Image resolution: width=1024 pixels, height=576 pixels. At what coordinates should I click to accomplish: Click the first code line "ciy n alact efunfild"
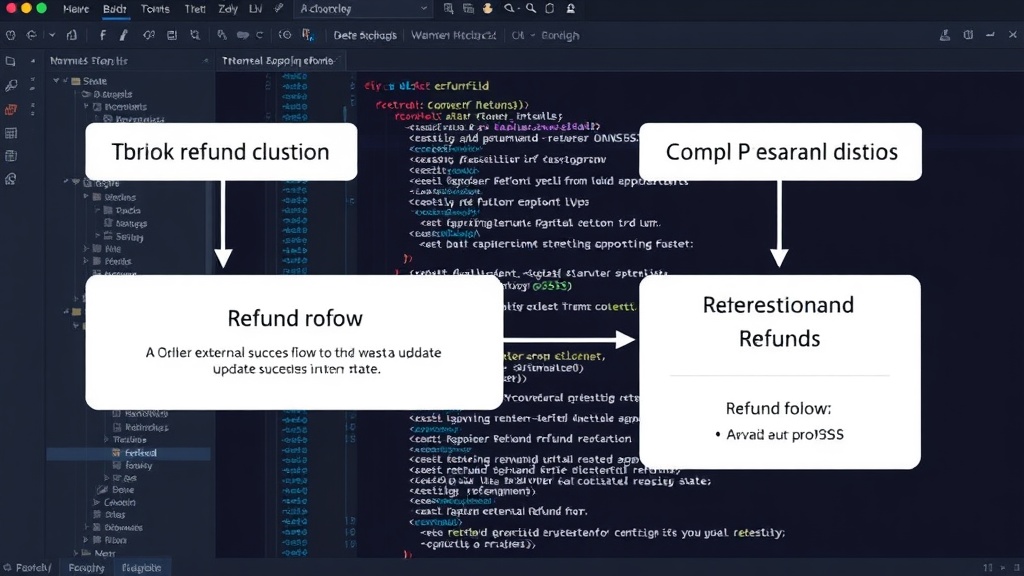pyautogui.click(x=426, y=86)
